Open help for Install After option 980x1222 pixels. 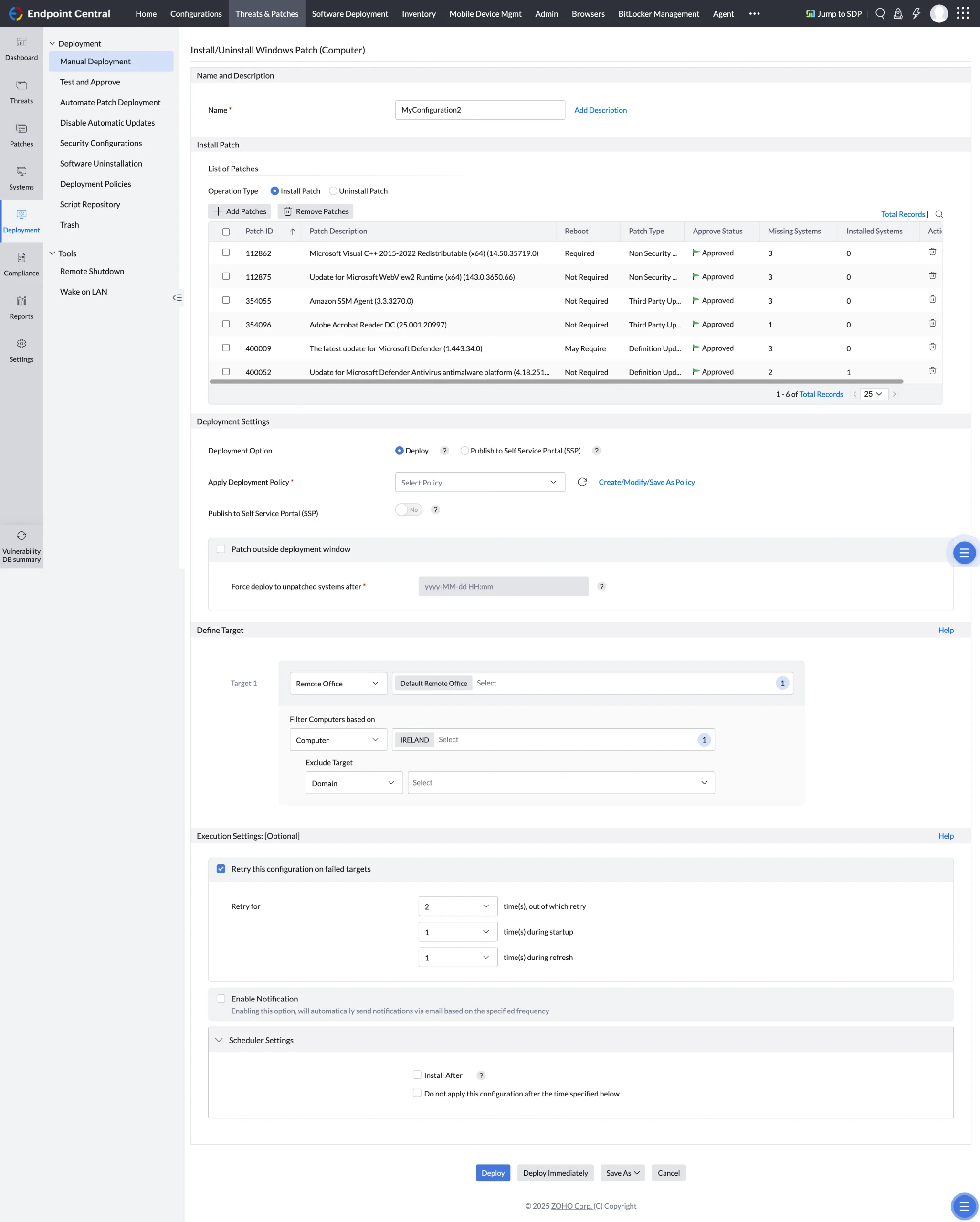click(481, 1075)
